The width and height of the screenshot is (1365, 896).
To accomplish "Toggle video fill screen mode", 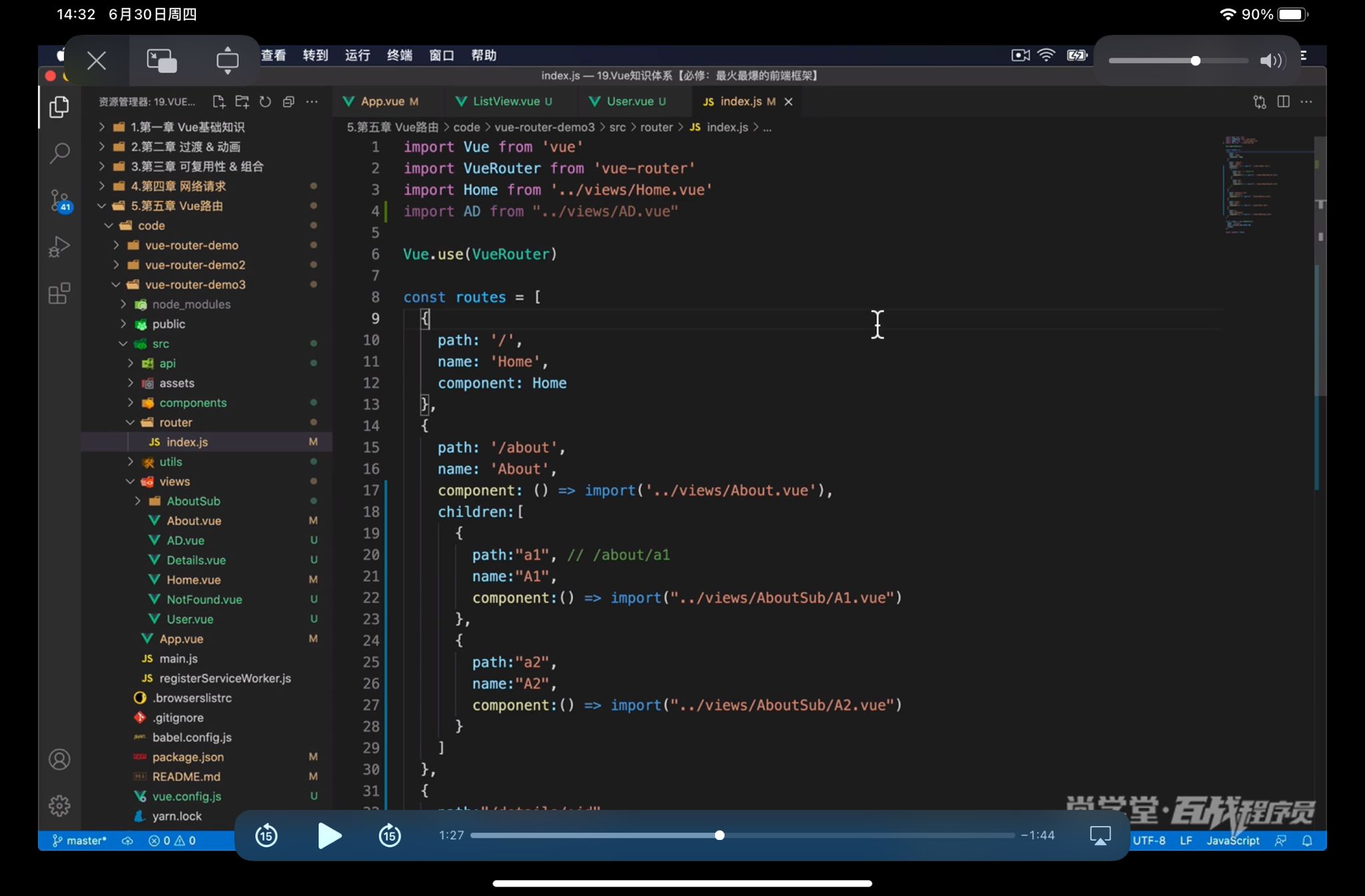I will click(x=227, y=61).
